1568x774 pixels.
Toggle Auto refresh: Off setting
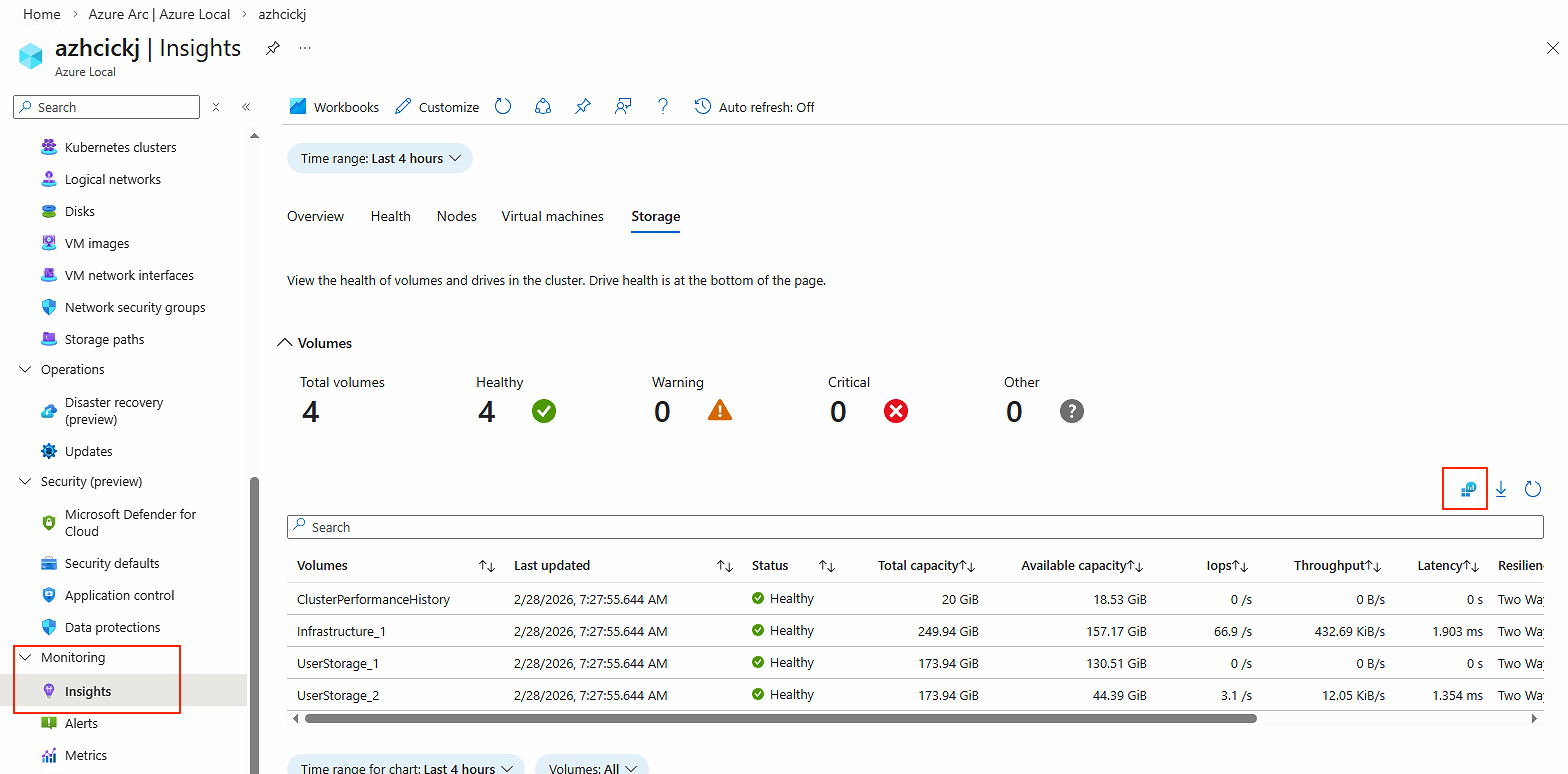point(755,107)
